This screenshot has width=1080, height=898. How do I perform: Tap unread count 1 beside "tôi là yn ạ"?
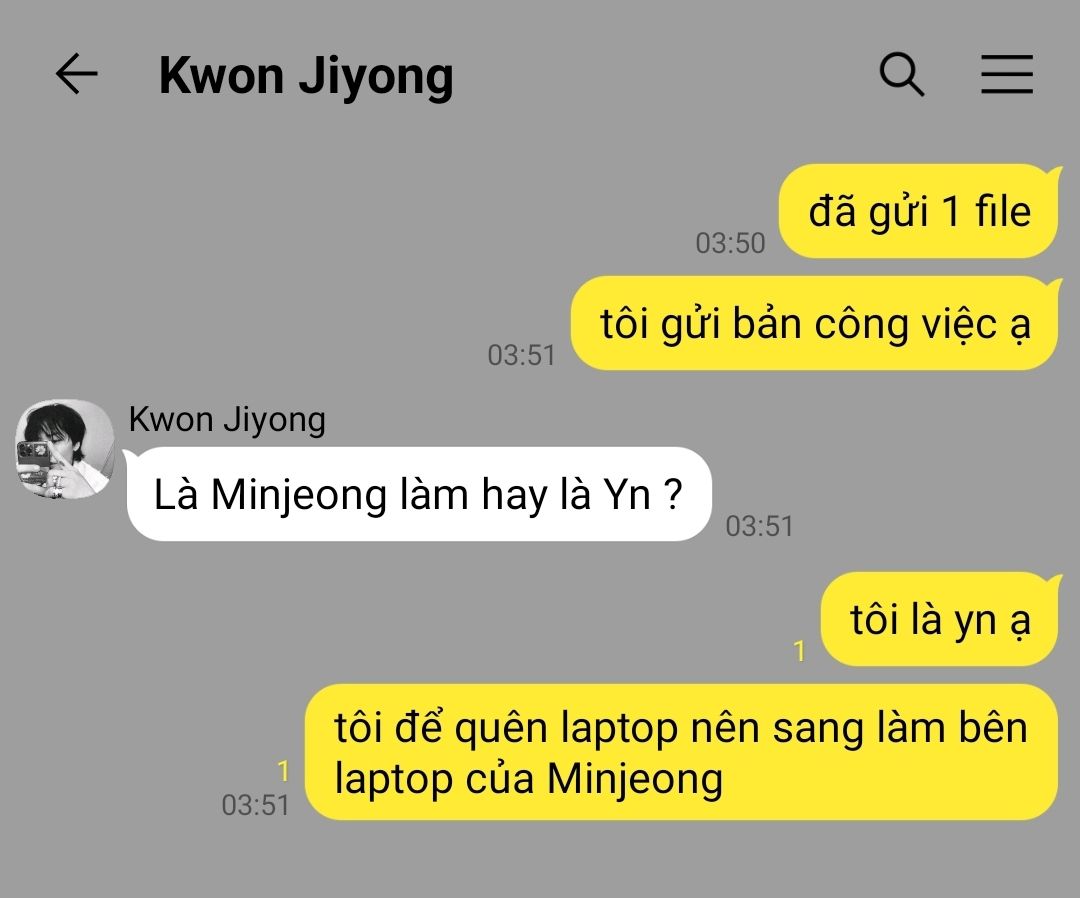[x=799, y=651]
